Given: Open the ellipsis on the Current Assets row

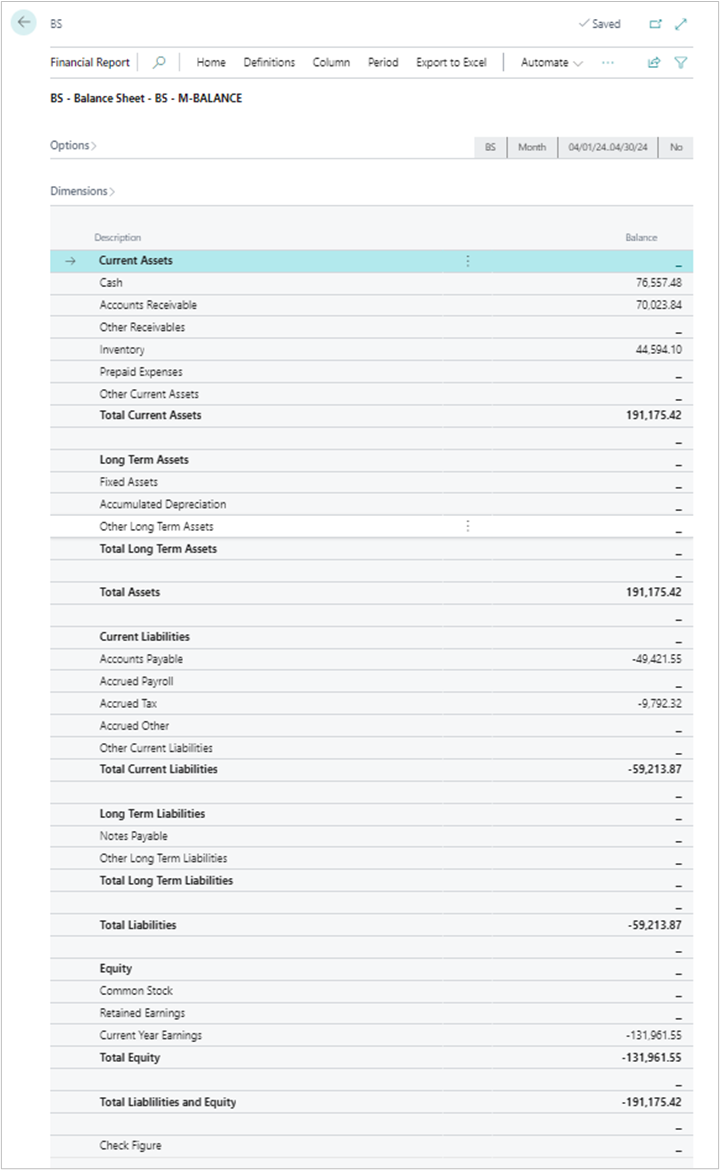Looking at the screenshot, I should click(467, 260).
